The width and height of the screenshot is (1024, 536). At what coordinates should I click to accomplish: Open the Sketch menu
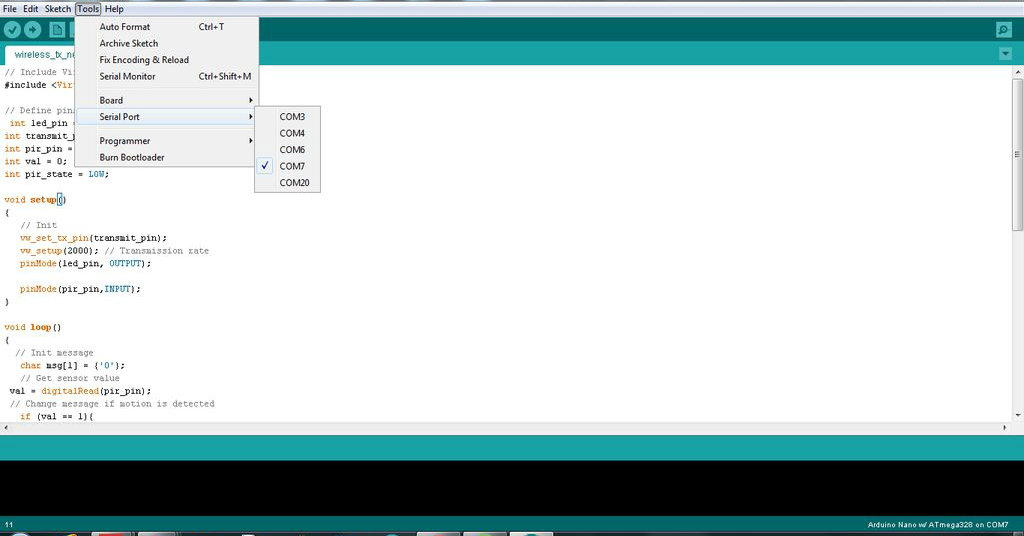coord(57,9)
